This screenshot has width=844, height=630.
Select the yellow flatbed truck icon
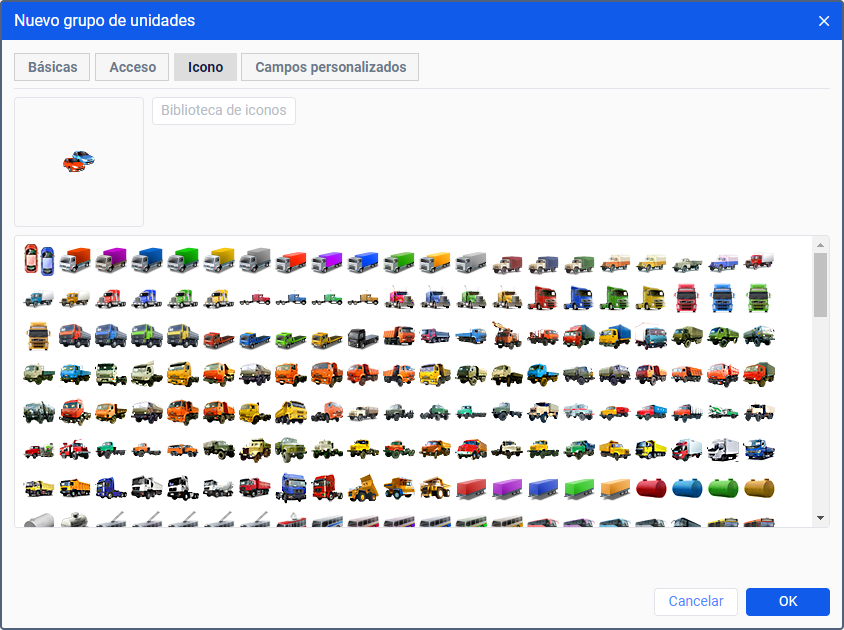point(327,339)
